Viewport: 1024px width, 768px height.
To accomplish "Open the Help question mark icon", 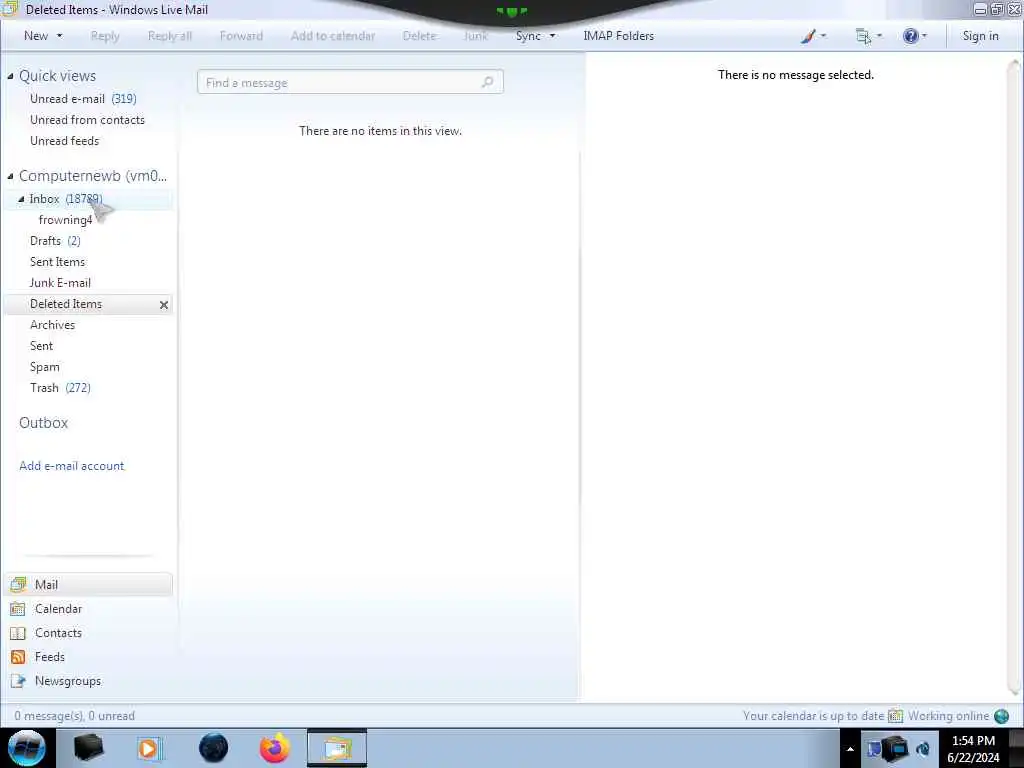I will point(910,36).
